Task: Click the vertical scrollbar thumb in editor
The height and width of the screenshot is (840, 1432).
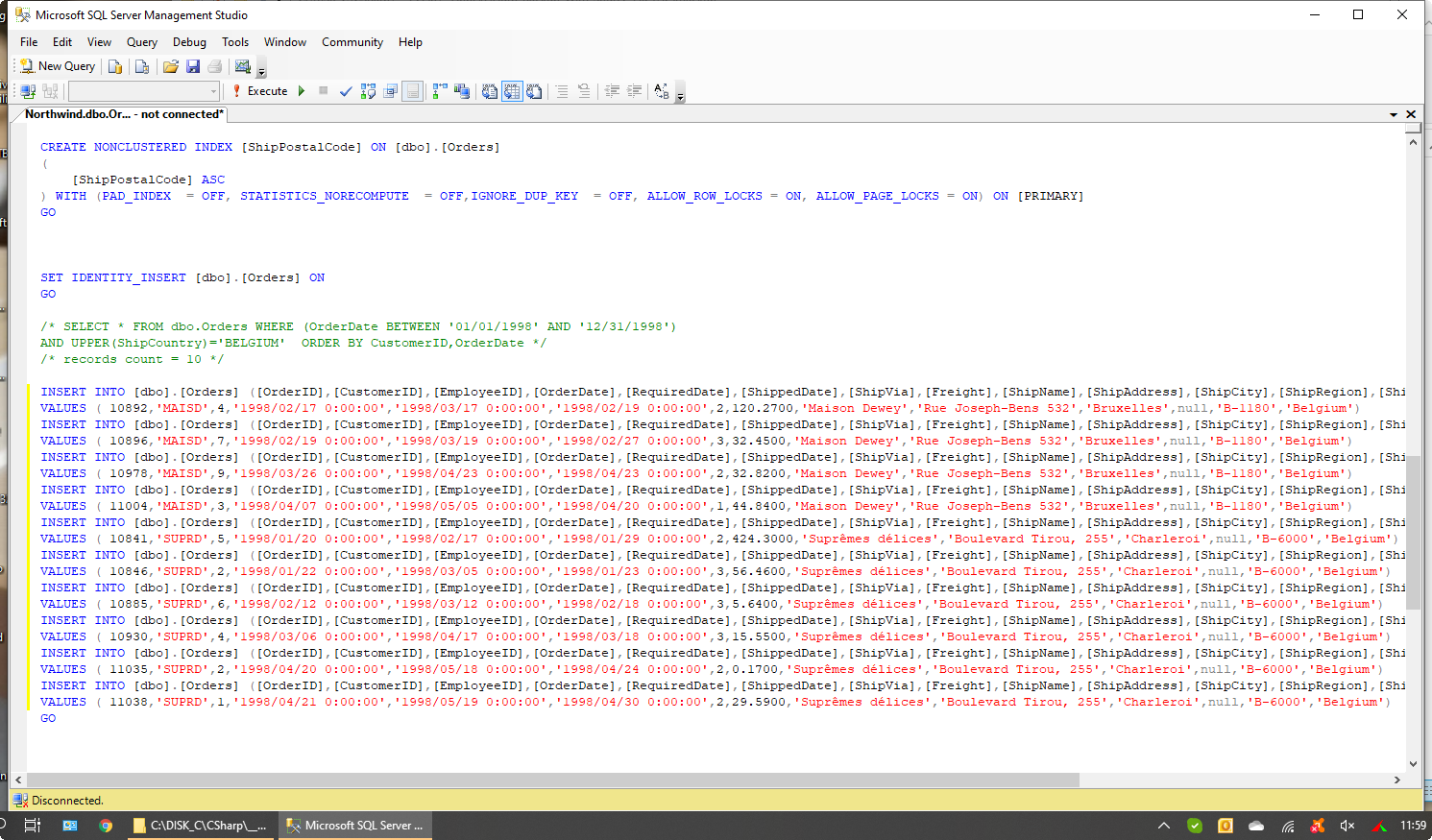Action: point(1413,533)
